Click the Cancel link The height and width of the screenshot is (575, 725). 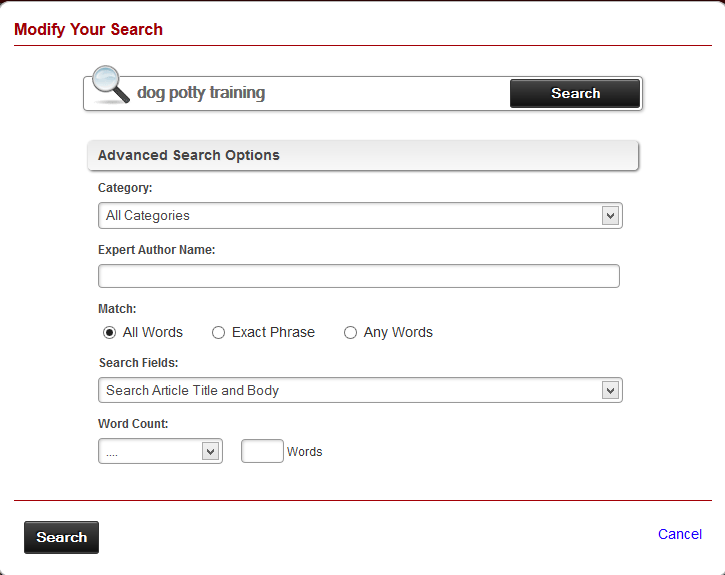pos(679,534)
